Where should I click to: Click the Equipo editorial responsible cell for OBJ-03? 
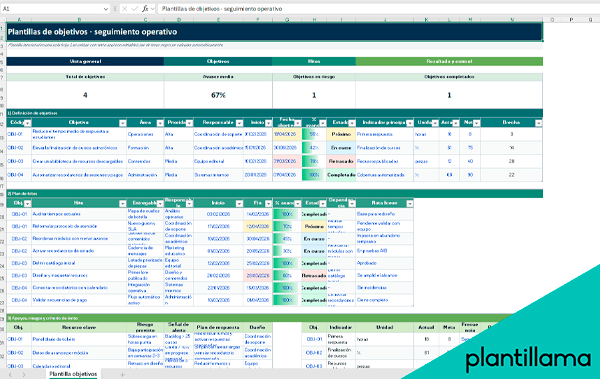(x=218, y=161)
